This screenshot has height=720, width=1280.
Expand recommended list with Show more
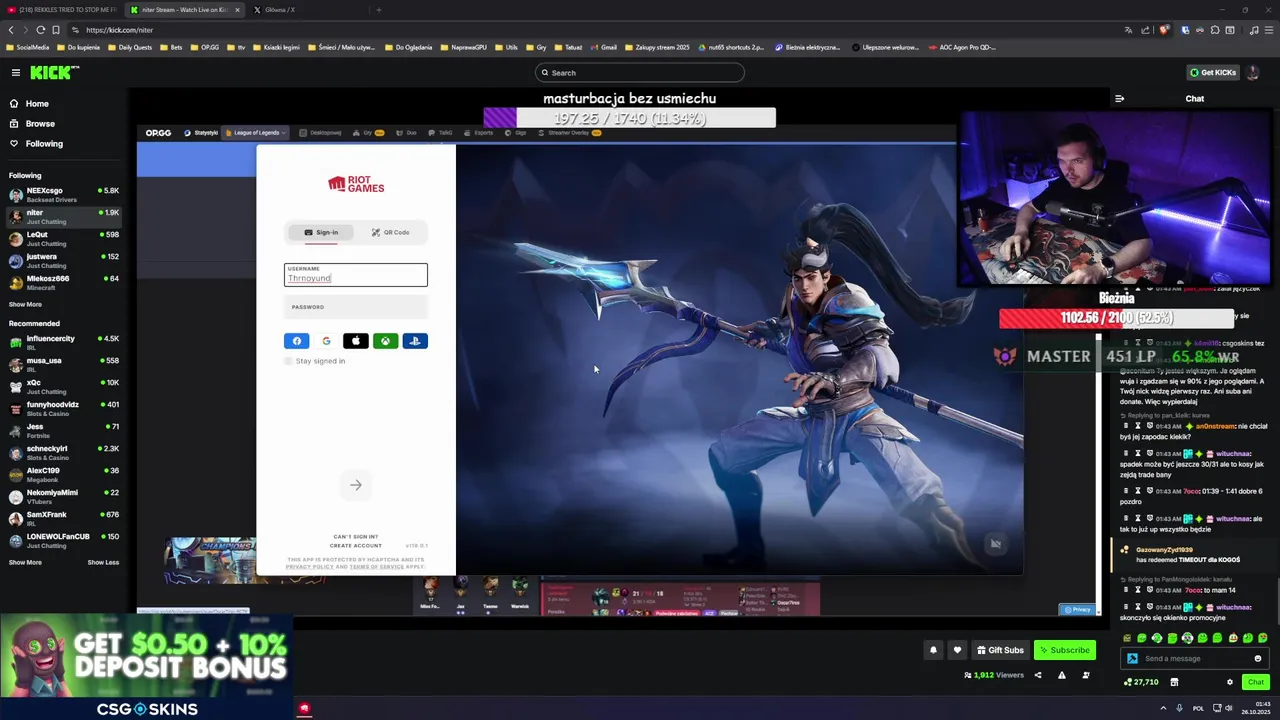(x=25, y=562)
